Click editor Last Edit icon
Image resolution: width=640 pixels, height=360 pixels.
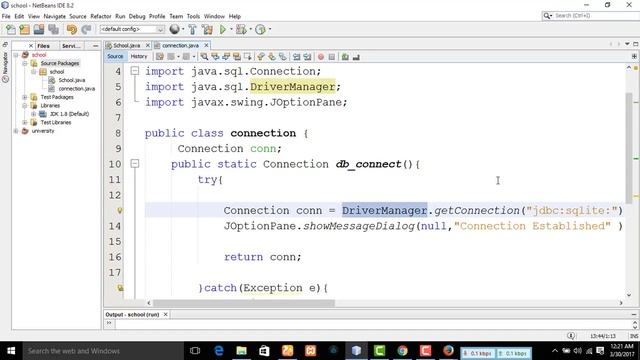pyautogui.click(x=160, y=57)
